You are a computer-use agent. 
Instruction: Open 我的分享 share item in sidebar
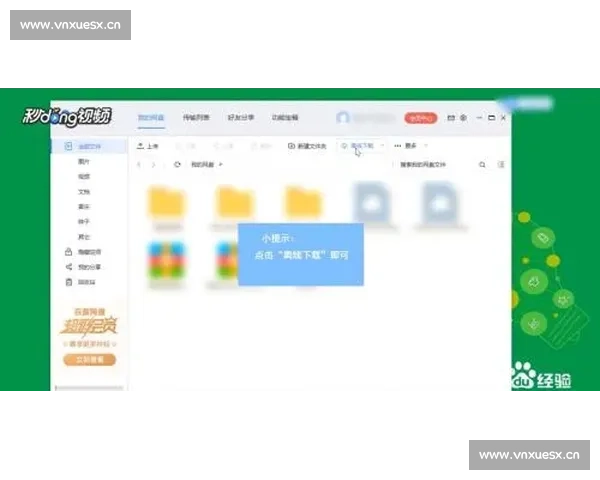click(83, 267)
